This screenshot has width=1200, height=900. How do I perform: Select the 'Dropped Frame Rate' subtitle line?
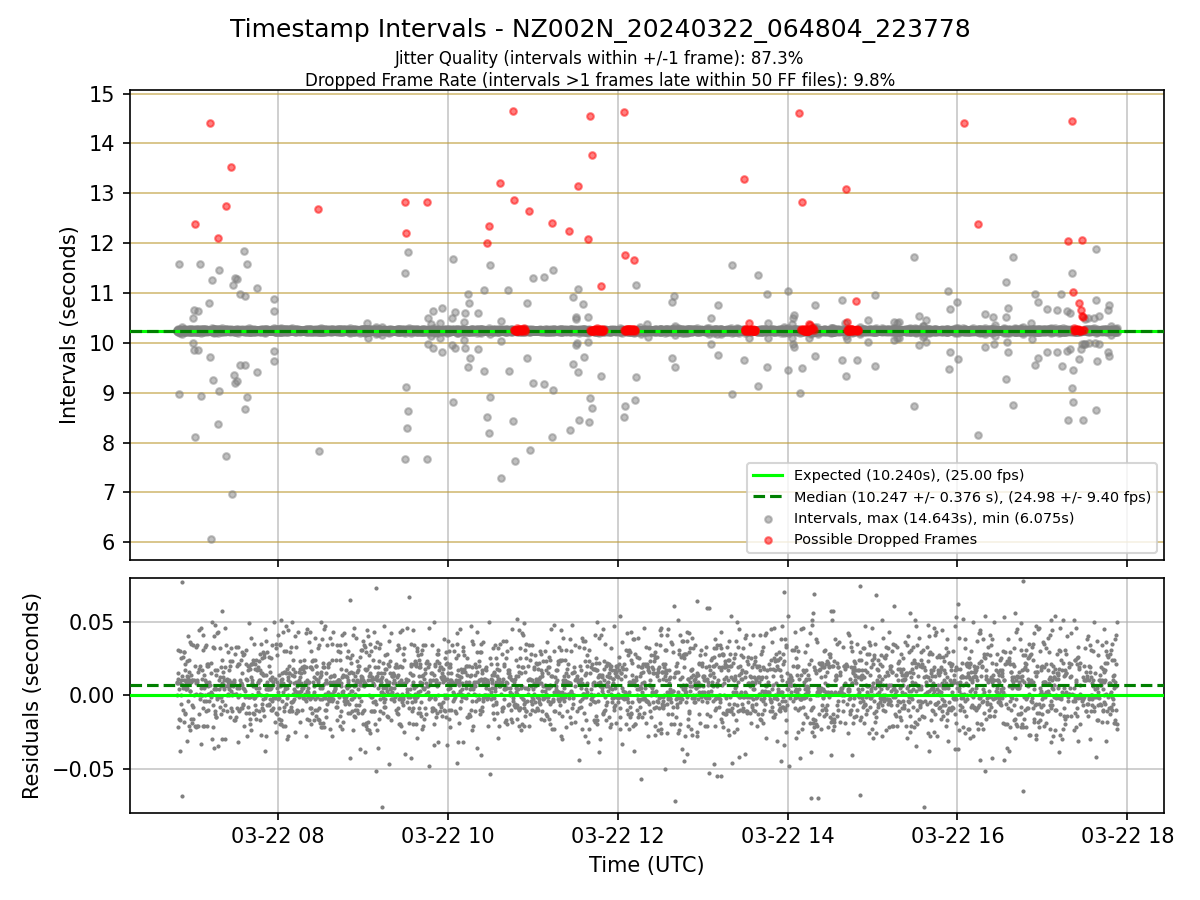click(600, 79)
